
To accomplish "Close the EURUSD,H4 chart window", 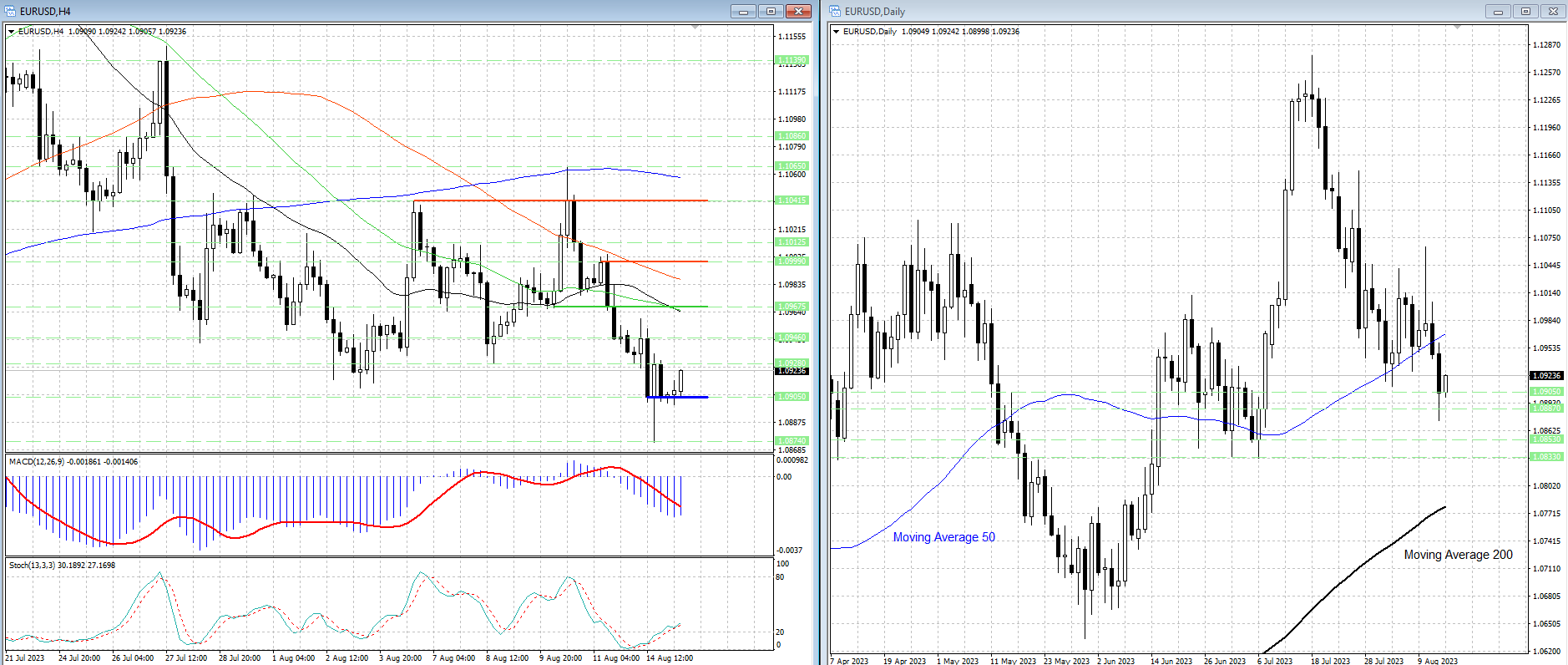I will 799,11.
